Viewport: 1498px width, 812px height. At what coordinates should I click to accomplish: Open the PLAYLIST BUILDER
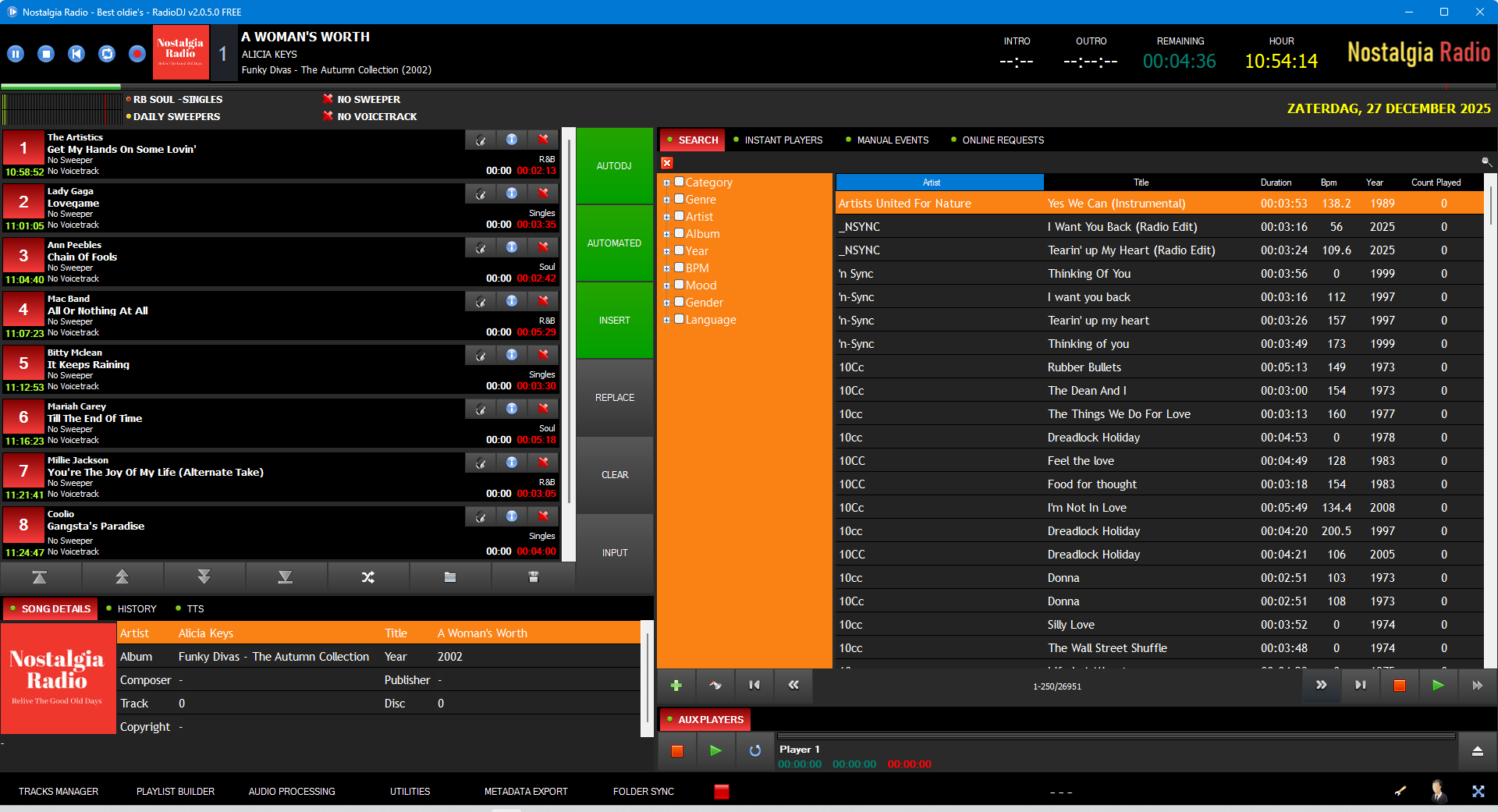pyautogui.click(x=175, y=791)
